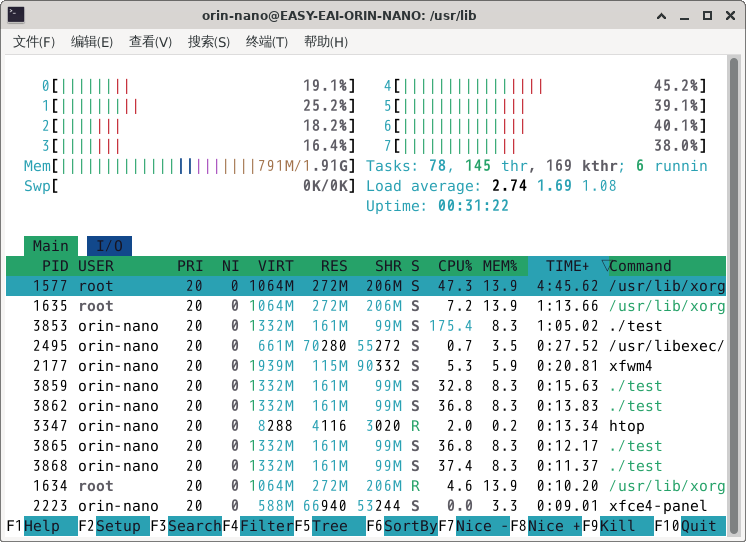Click the terminal icon in the title bar
746x542 pixels.
coord(16,15)
